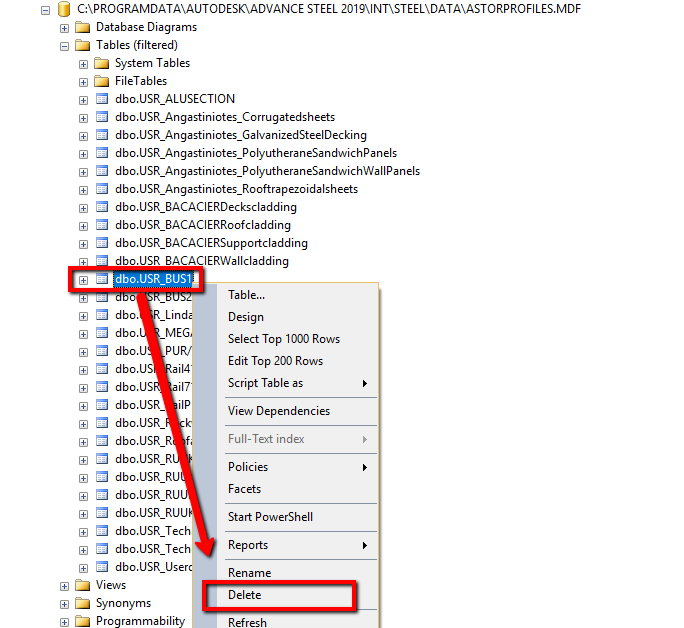Click table icon of dbo.USR_PUR row
Viewport: 684px width, 628px height.
click(102, 351)
